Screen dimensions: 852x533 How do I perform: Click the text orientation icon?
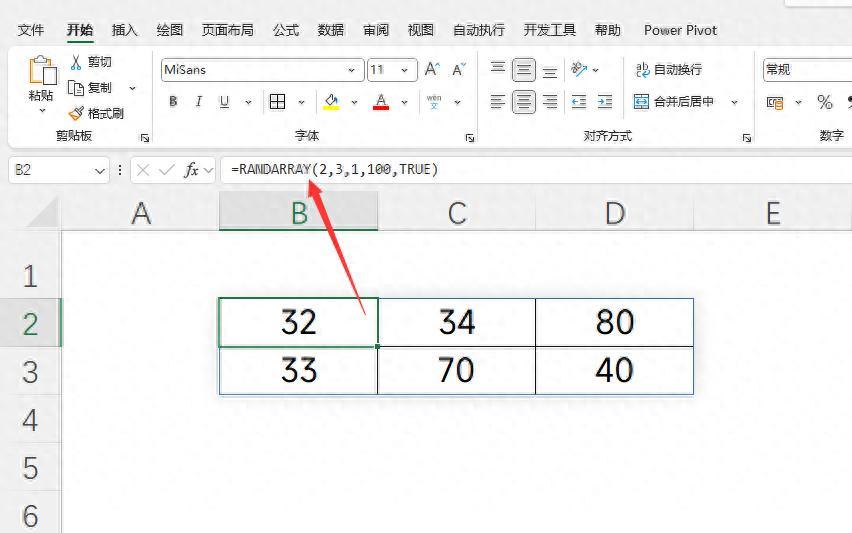coord(579,70)
